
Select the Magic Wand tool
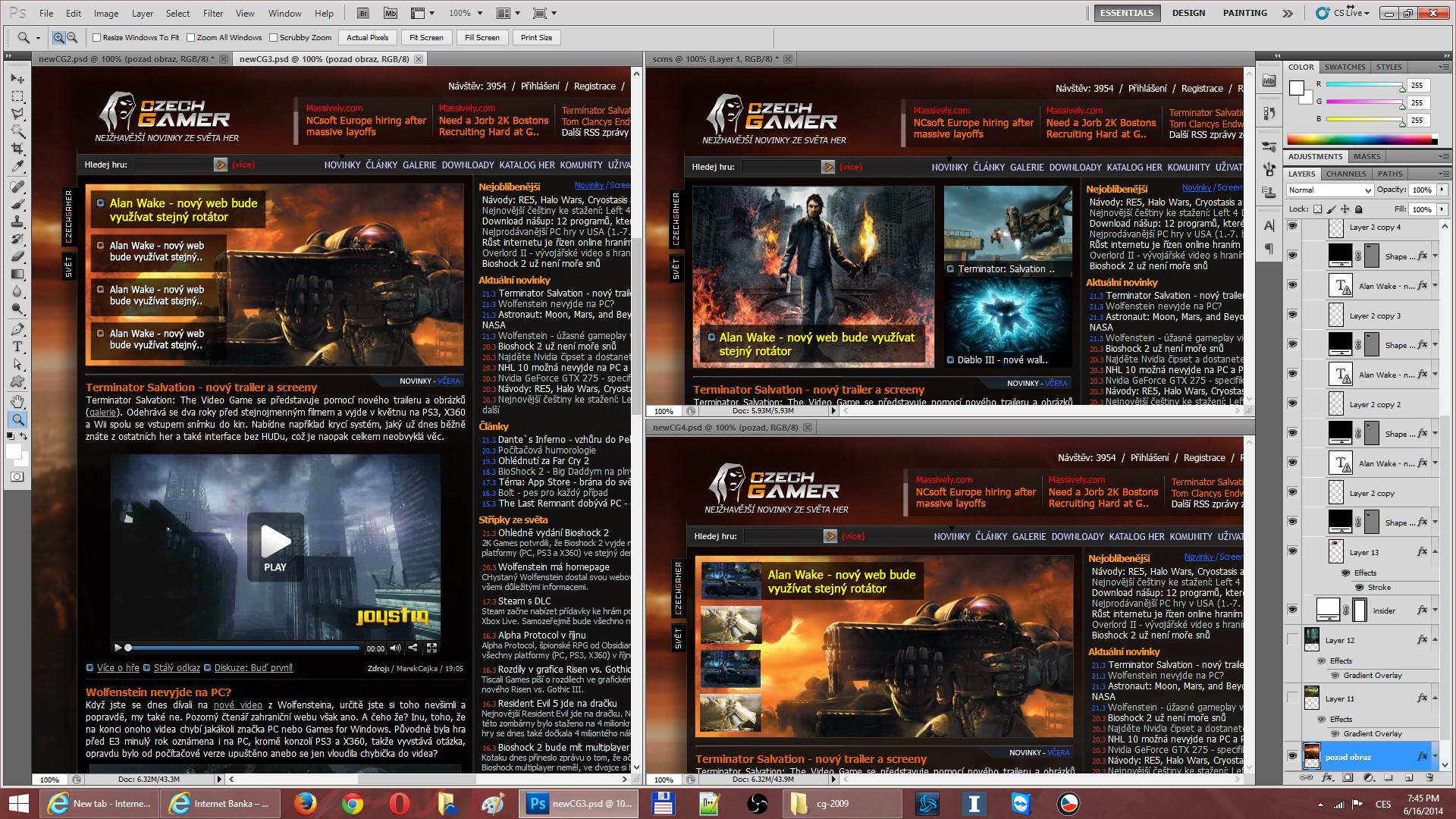[17, 131]
